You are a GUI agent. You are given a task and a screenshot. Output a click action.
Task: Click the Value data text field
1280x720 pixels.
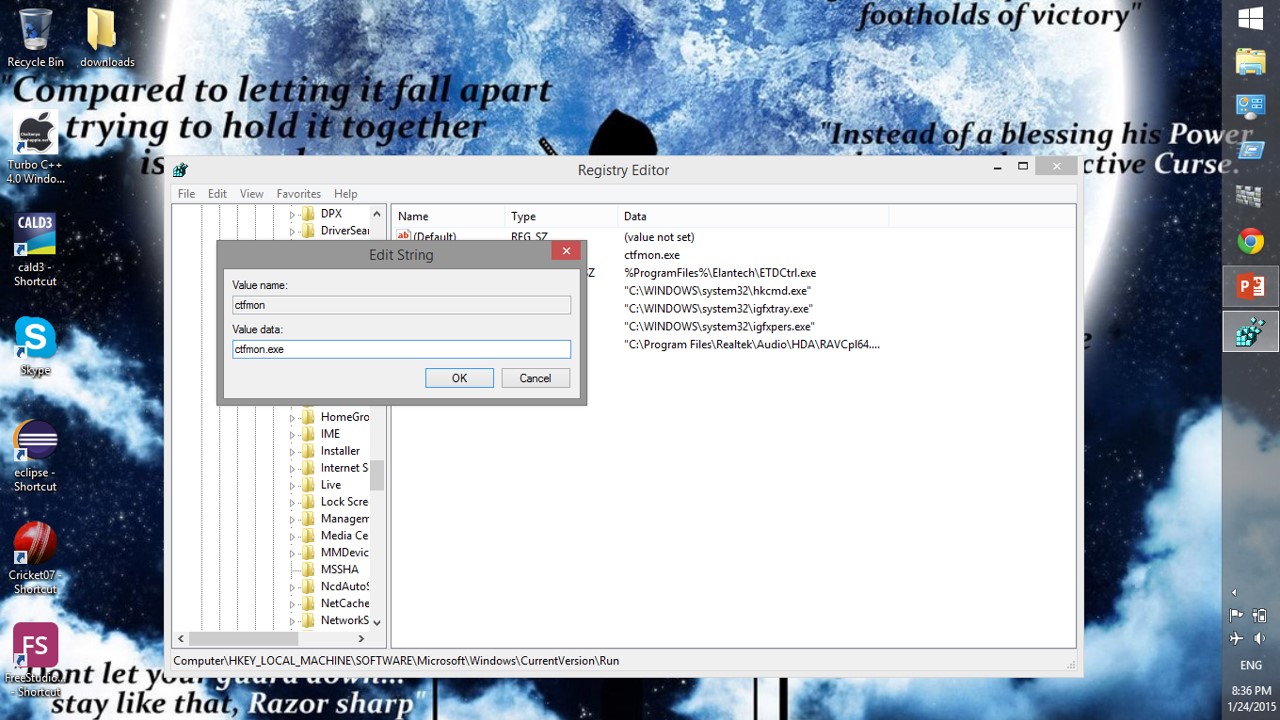(401, 349)
